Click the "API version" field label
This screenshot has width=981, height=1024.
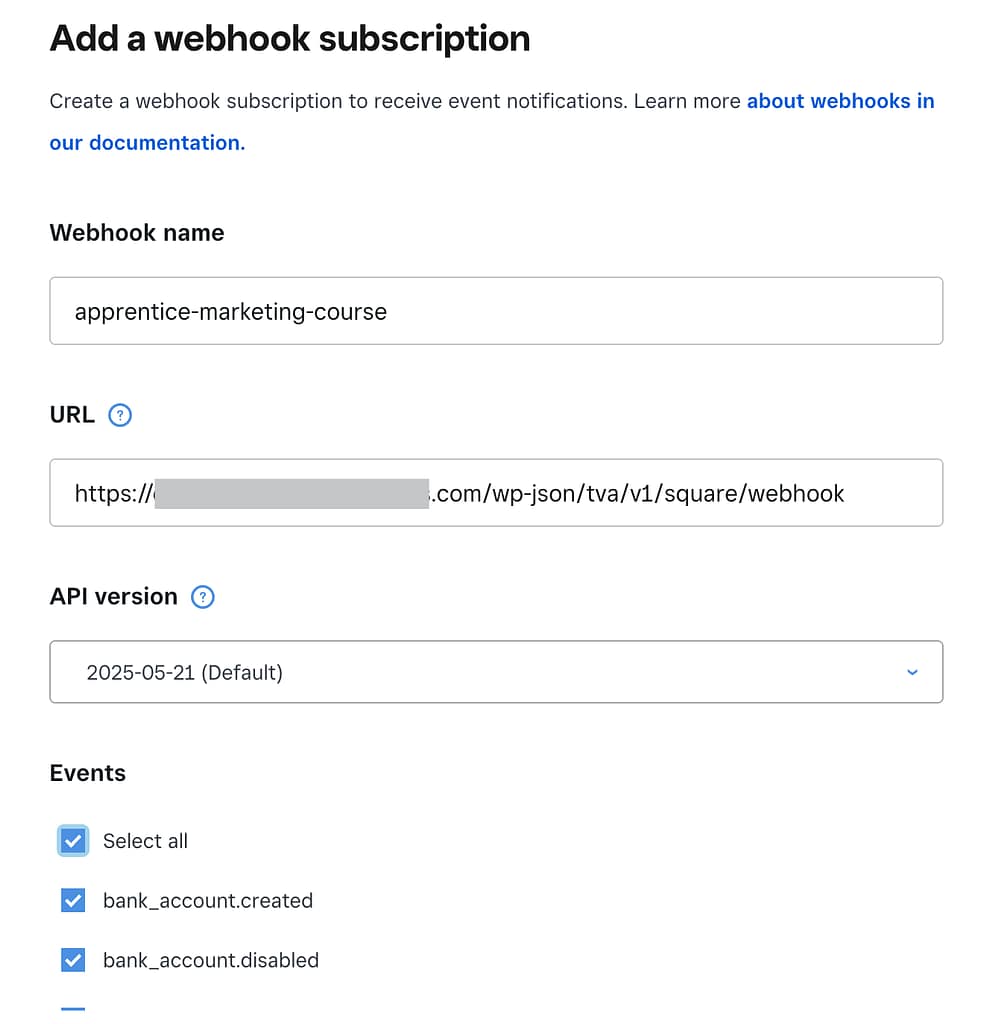tap(113, 597)
